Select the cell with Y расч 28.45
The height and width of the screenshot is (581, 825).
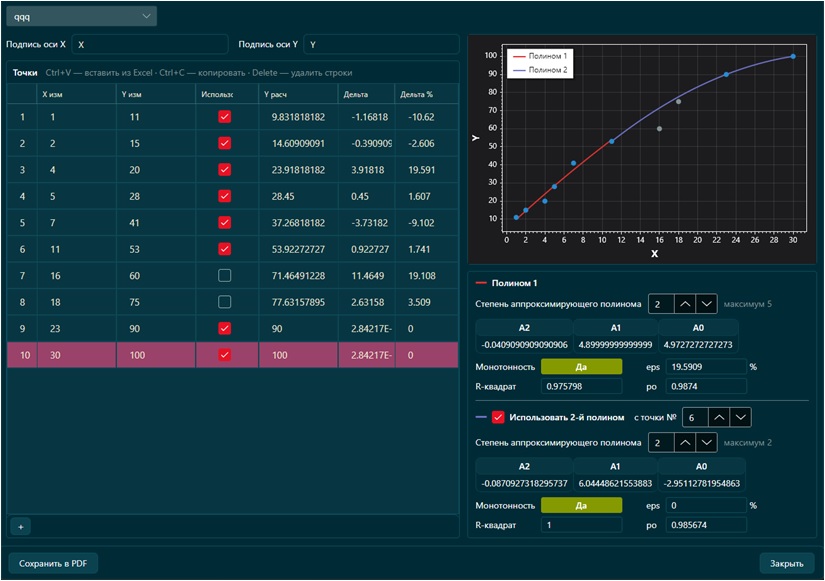[x=298, y=196]
